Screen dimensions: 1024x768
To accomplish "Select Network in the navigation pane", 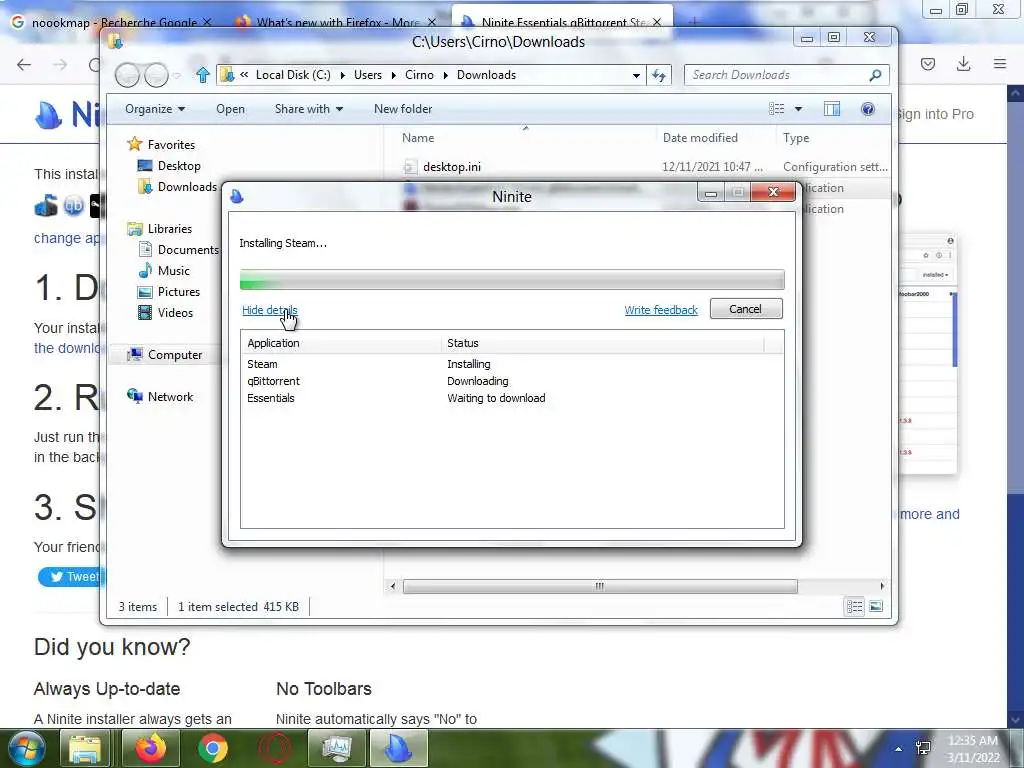I will point(170,396).
